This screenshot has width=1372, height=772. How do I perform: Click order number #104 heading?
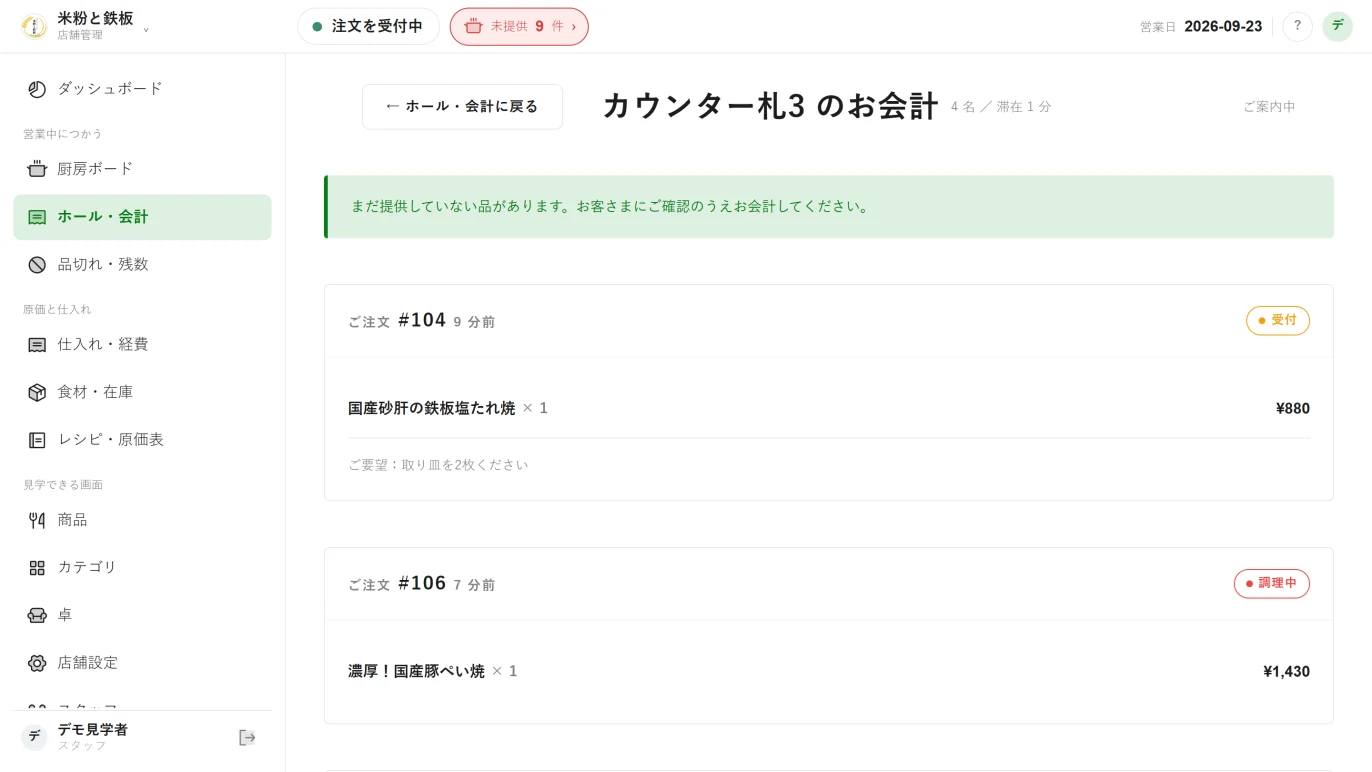pyautogui.click(x=422, y=320)
